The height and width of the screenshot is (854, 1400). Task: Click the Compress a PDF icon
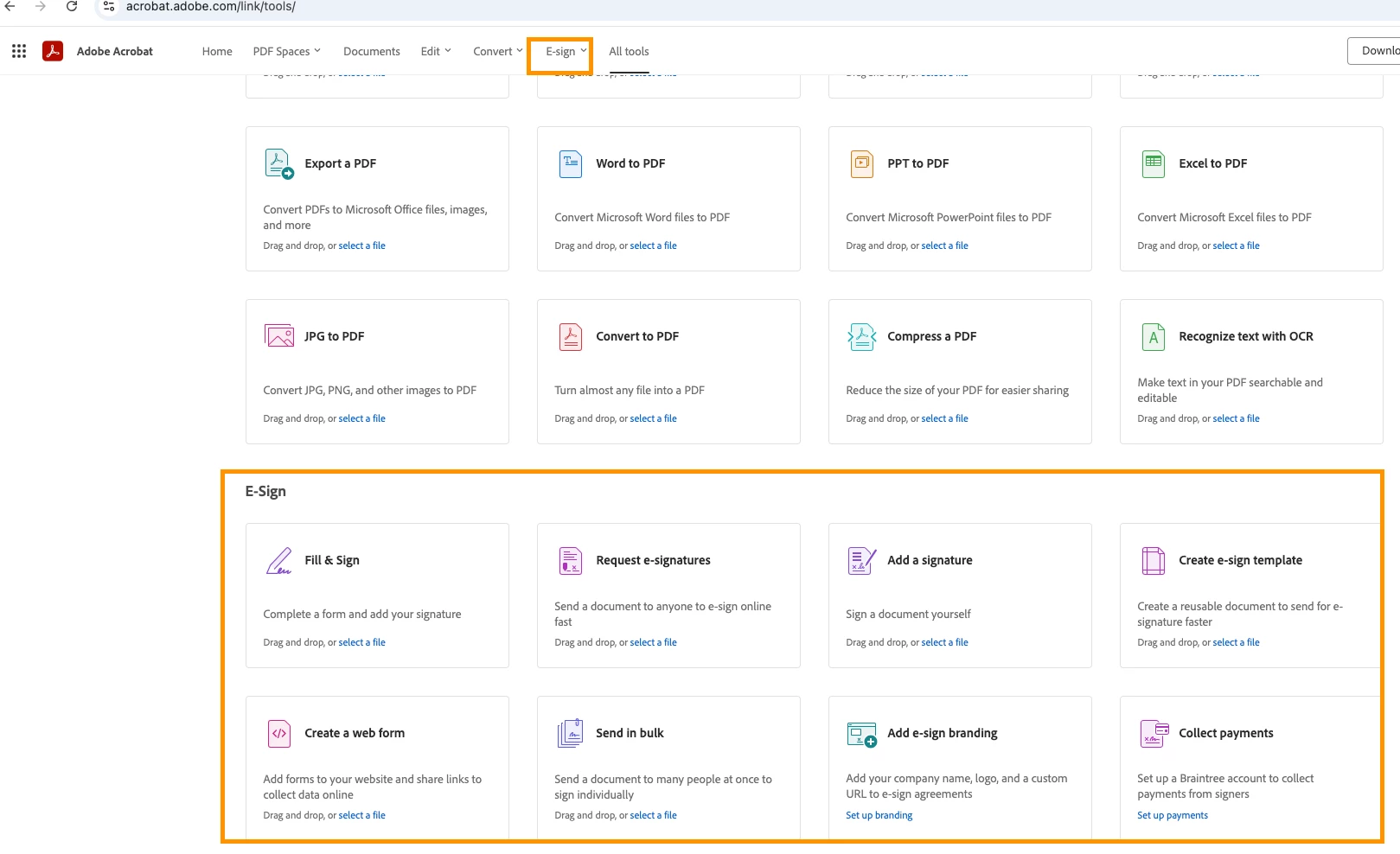(x=862, y=336)
